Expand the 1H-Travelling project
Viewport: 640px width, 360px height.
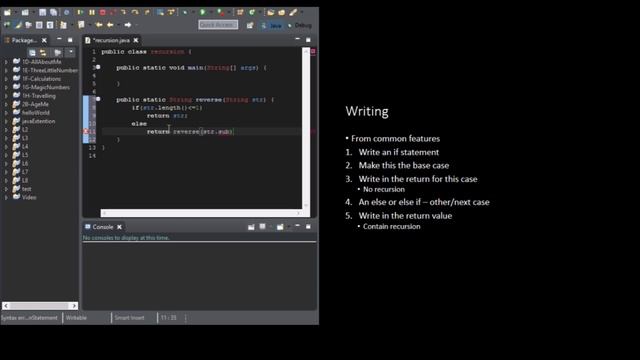6,96
